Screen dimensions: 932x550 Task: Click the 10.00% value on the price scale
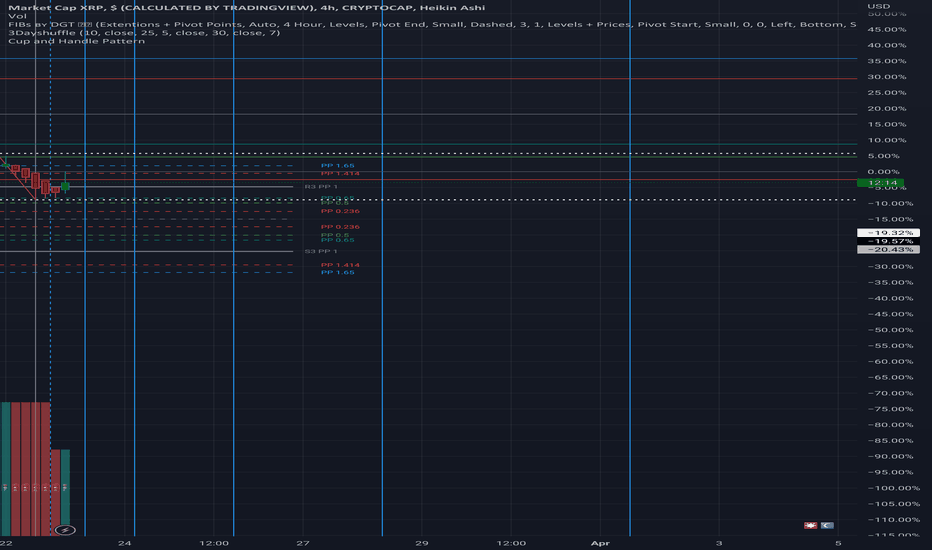click(x=887, y=140)
